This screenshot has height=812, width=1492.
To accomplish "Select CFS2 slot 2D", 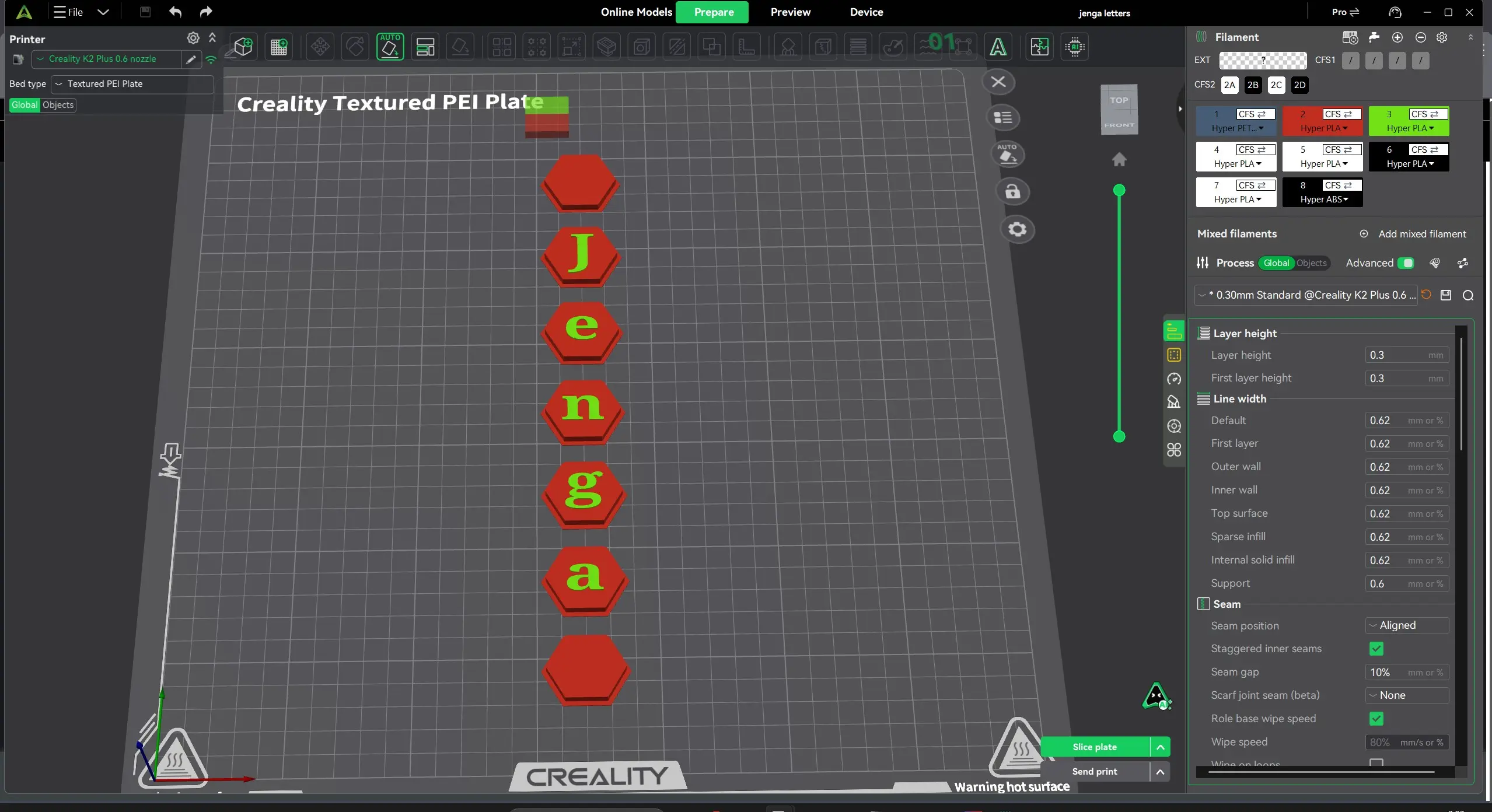I will click(1299, 85).
